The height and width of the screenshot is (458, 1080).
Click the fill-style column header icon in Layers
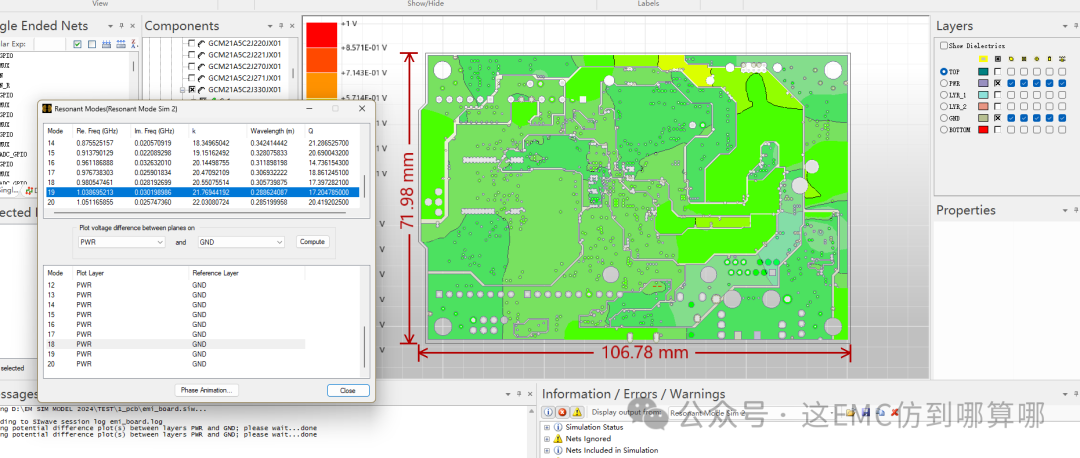(997, 59)
